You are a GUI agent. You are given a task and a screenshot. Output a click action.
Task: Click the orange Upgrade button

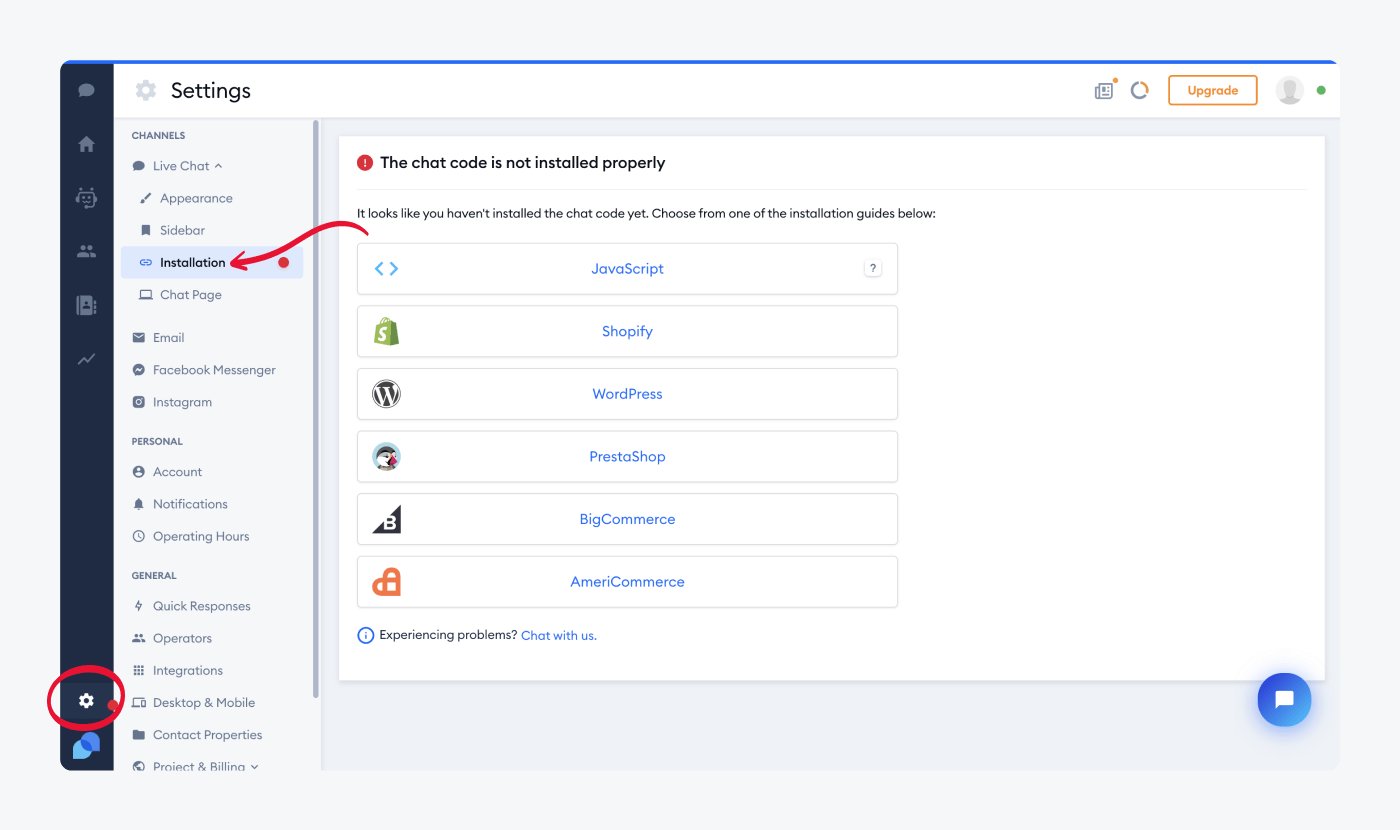[1212, 90]
